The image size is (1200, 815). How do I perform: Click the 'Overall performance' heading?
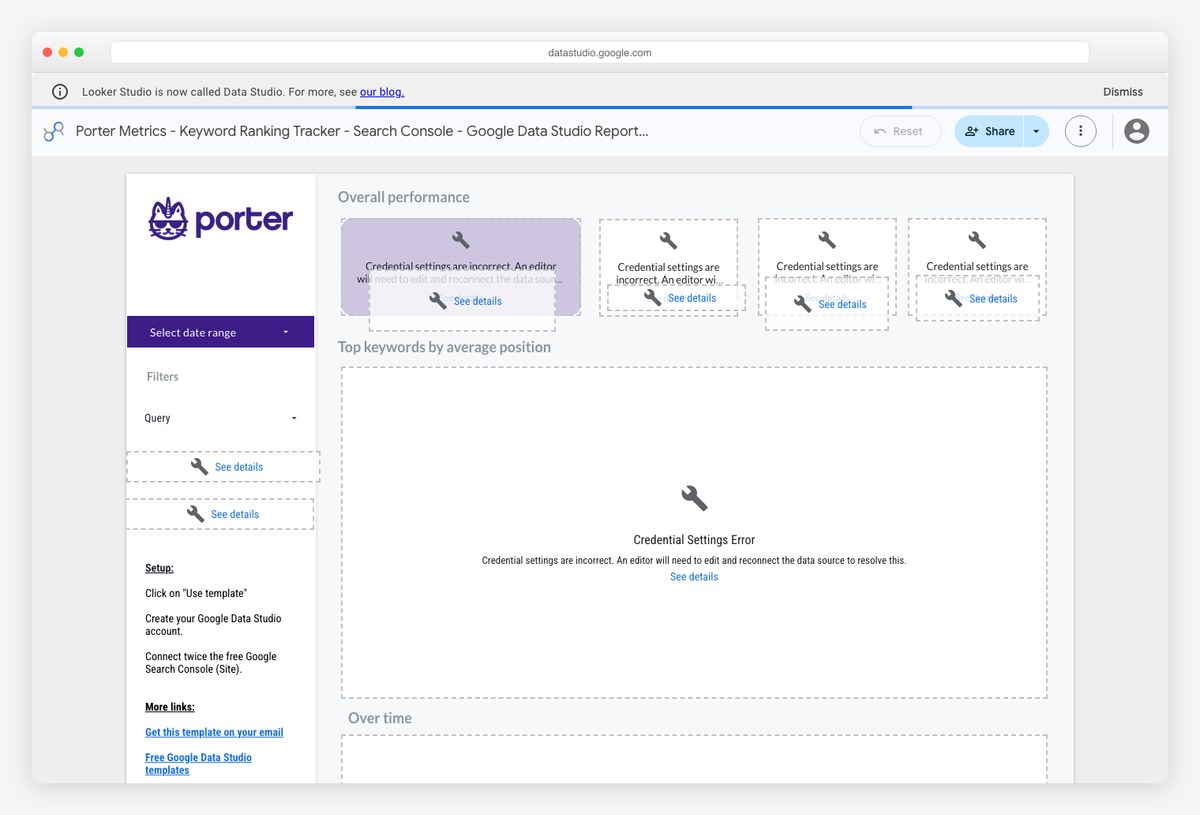[403, 197]
